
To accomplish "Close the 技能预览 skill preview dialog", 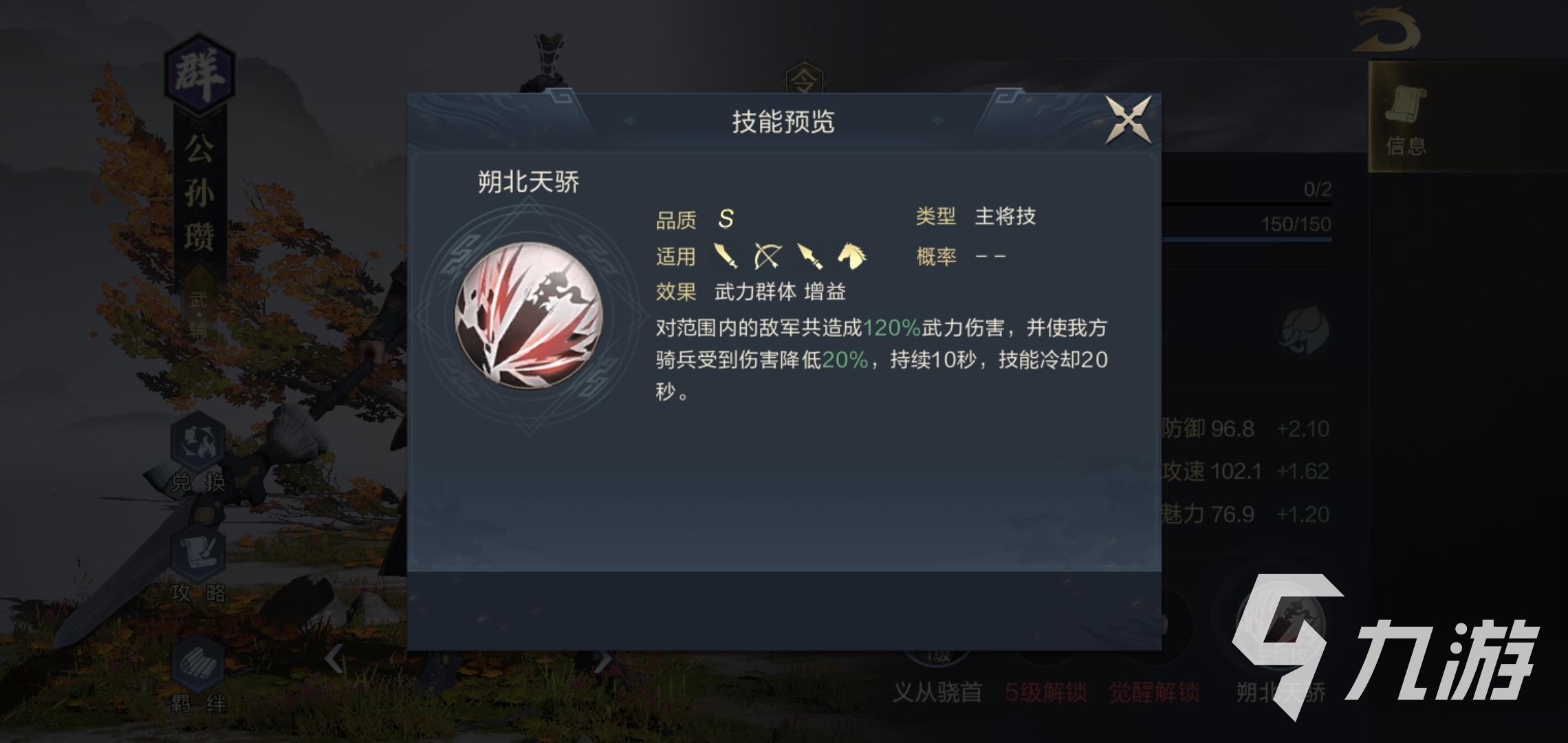I will (x=1128, y=120).
